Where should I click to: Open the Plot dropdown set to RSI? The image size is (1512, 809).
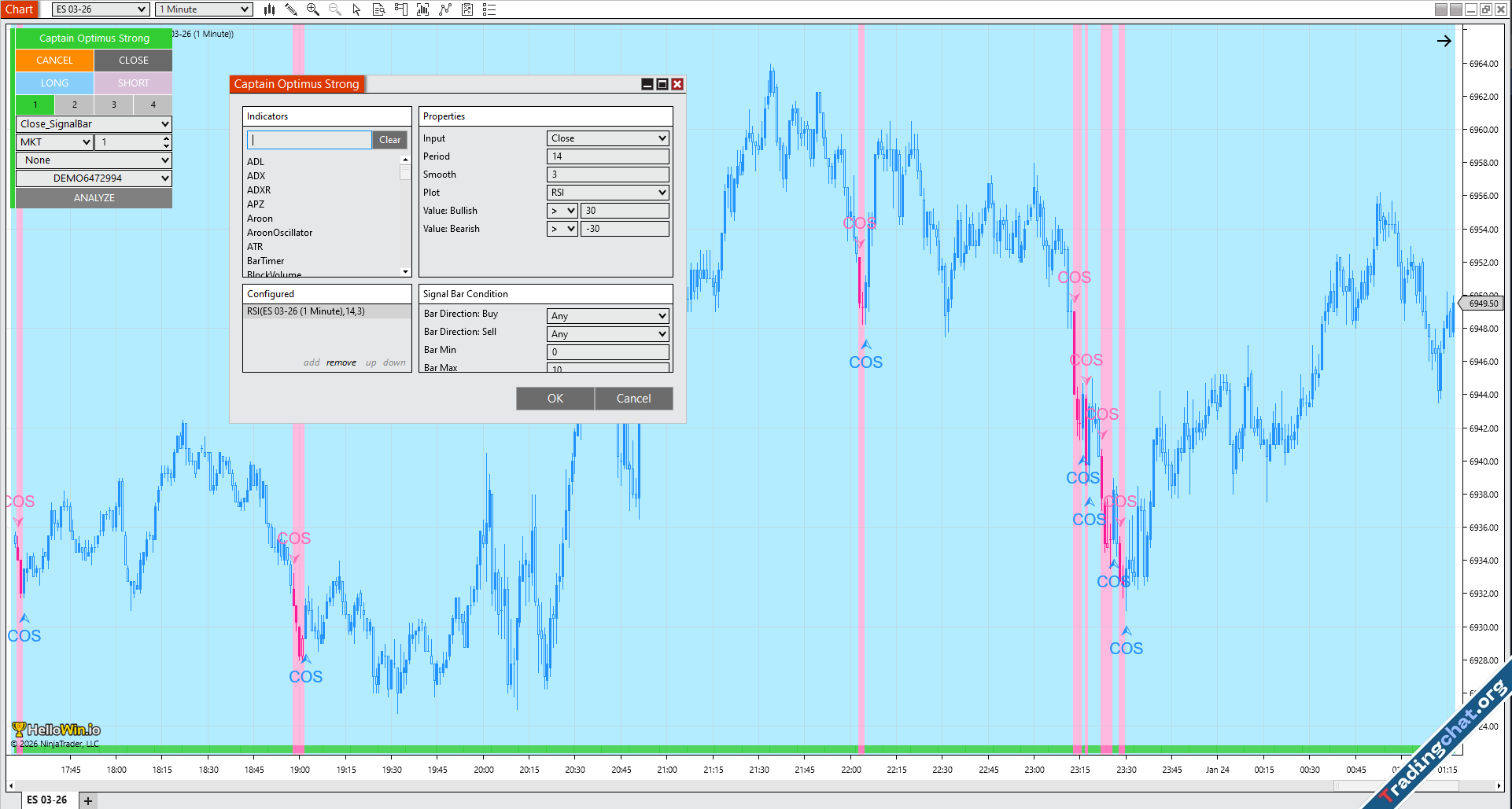pyautogui.click(x=607, y=193)
